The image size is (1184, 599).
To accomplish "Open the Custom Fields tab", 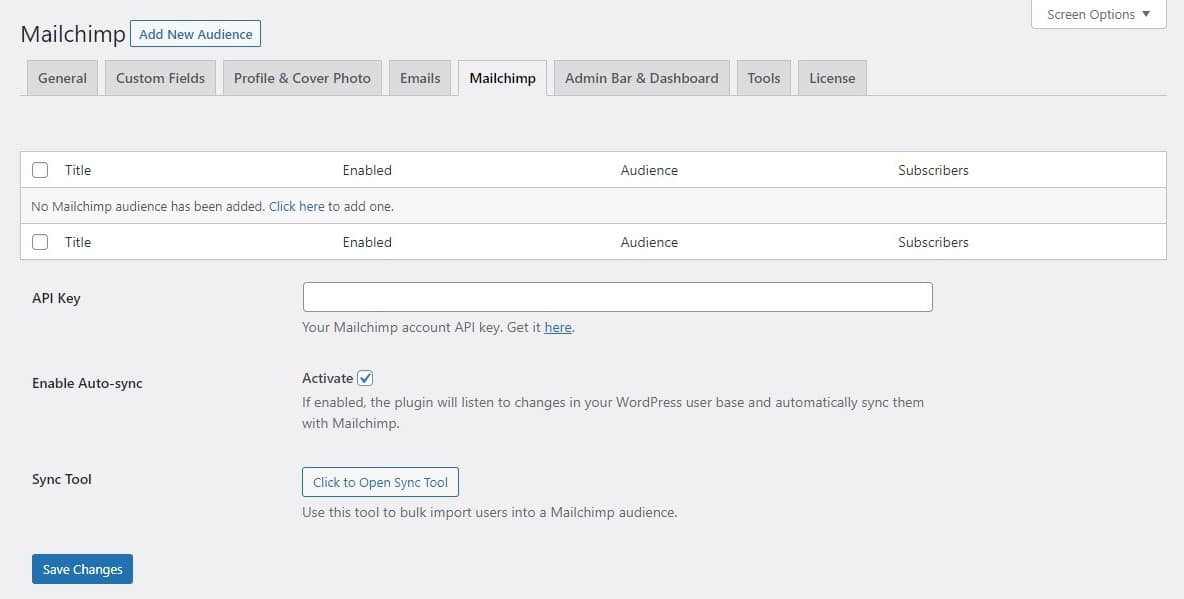I will tap(161, 79).
